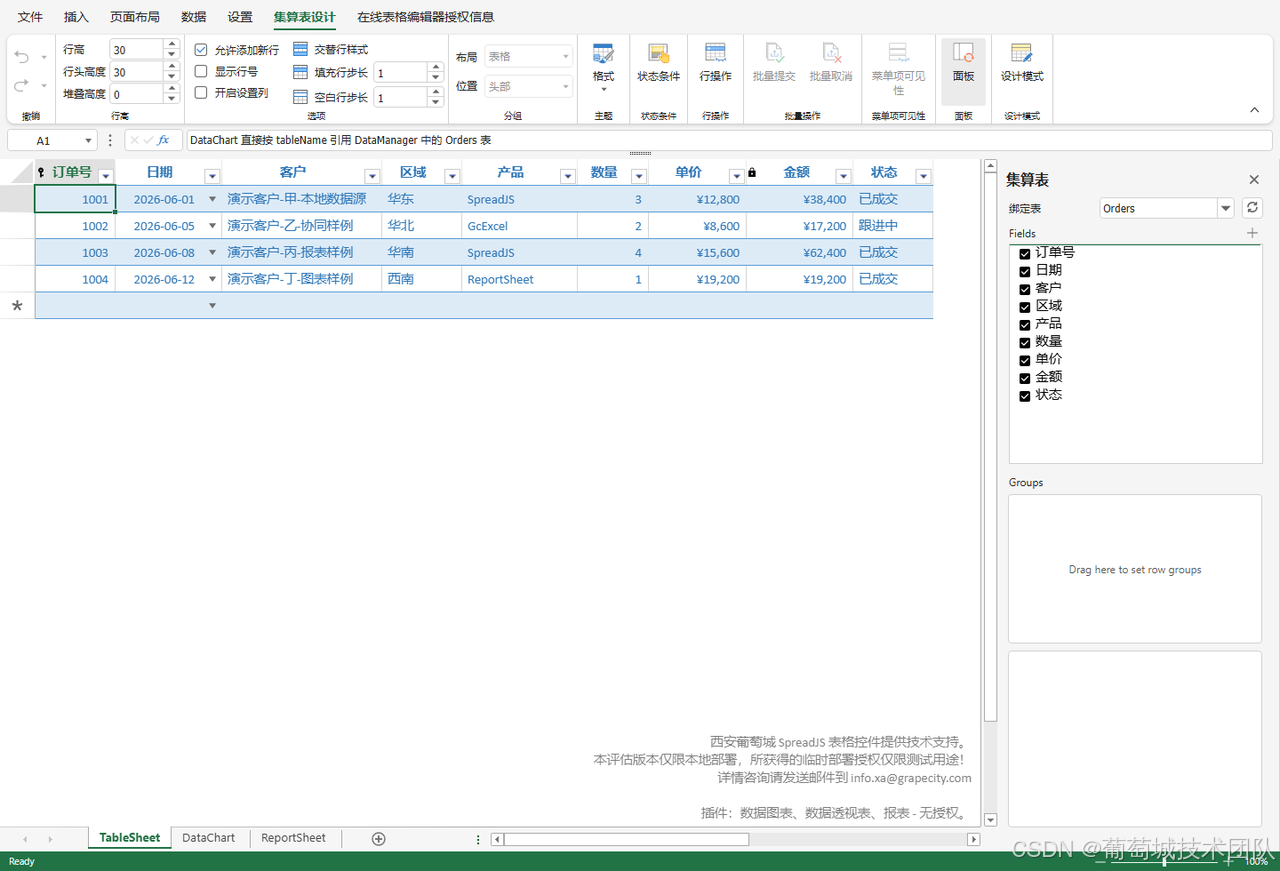Click the 菜单项可见性 icon
1280x871 pixels.
tap(898, 54)
